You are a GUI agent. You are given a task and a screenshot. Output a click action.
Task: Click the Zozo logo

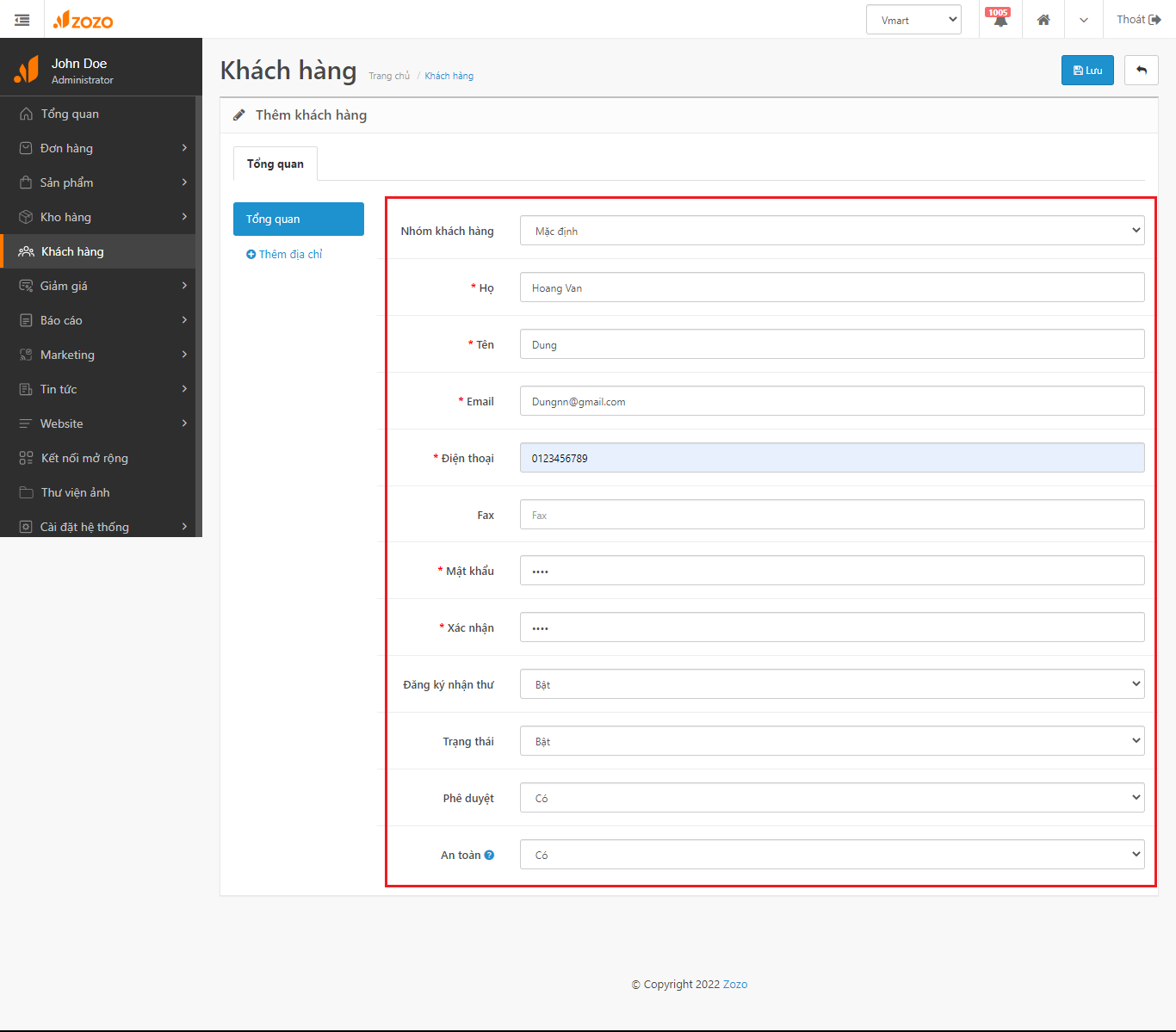pos(83,20)
